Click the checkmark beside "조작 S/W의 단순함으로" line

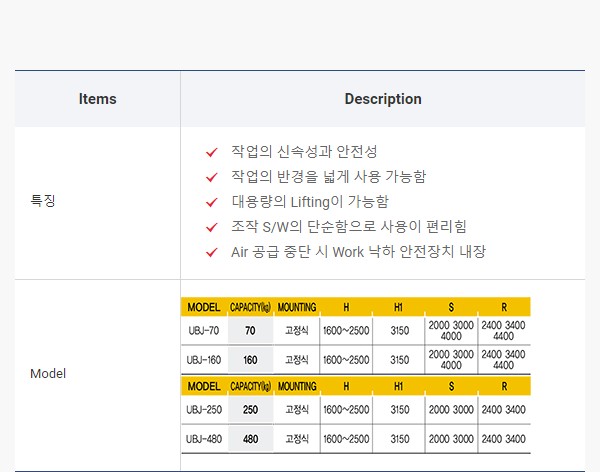(211, 227)
